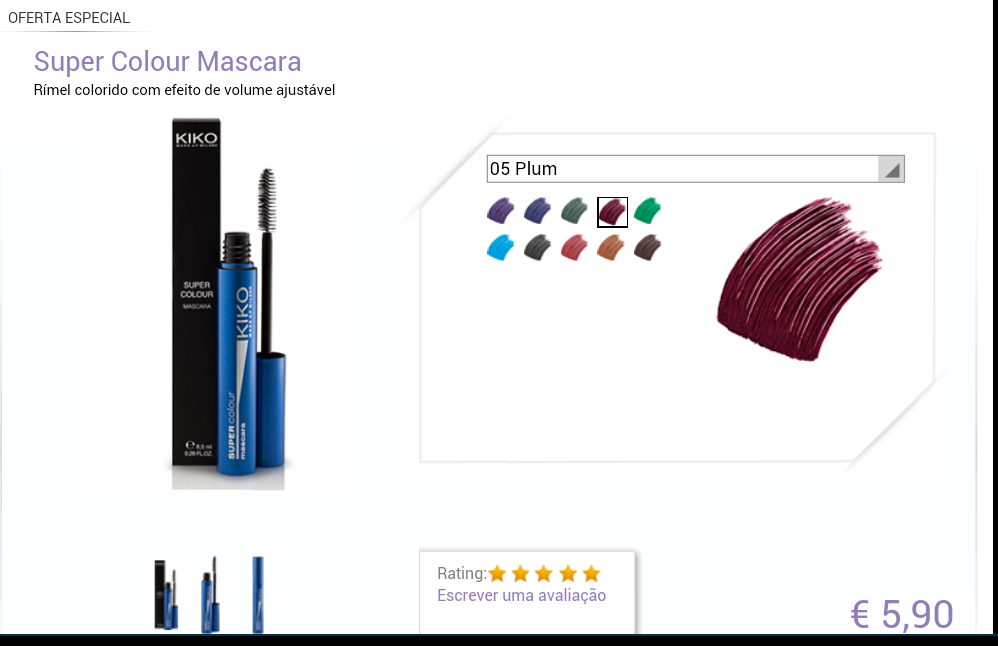Select the highlighted plum colour swatch
Image resolution: width=998 pixels, height=646 pixels.
[x=612, y=212]
